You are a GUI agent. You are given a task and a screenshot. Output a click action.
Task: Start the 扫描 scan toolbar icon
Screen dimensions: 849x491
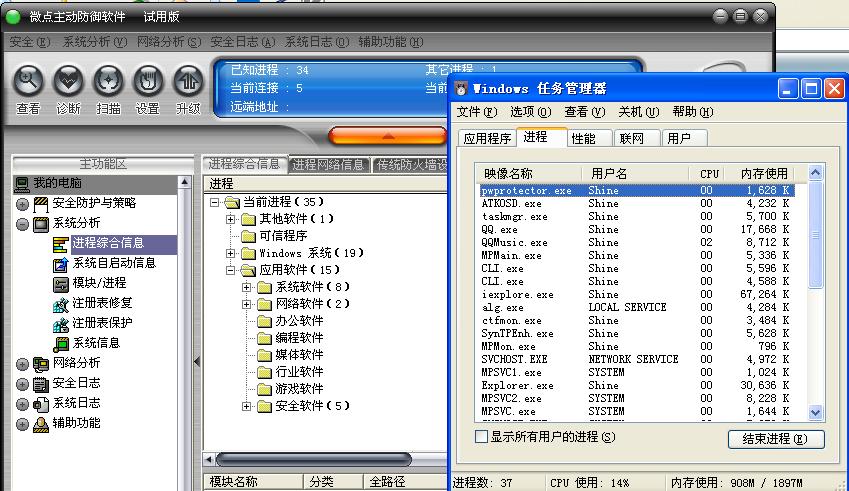pos(108,81)
